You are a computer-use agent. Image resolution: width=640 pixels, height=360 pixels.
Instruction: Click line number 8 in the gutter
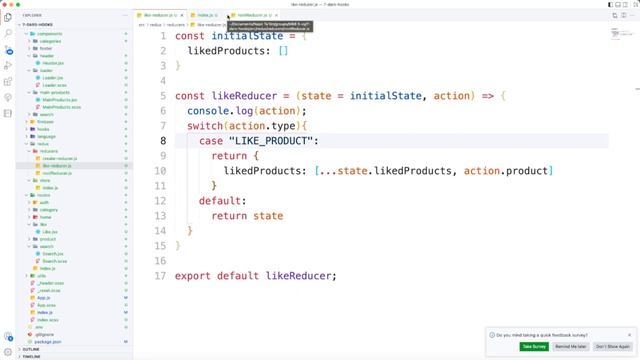tap(163, 141)
